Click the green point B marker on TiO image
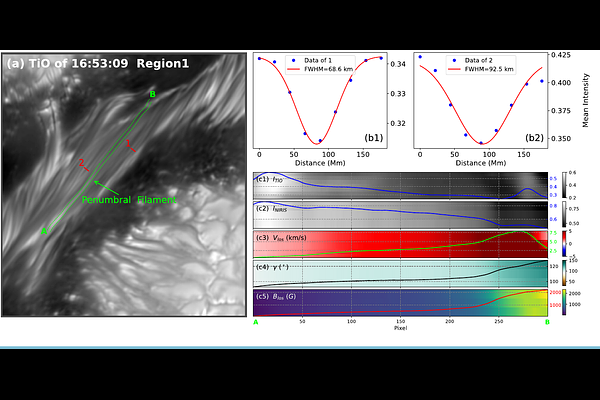 point(152,95)
